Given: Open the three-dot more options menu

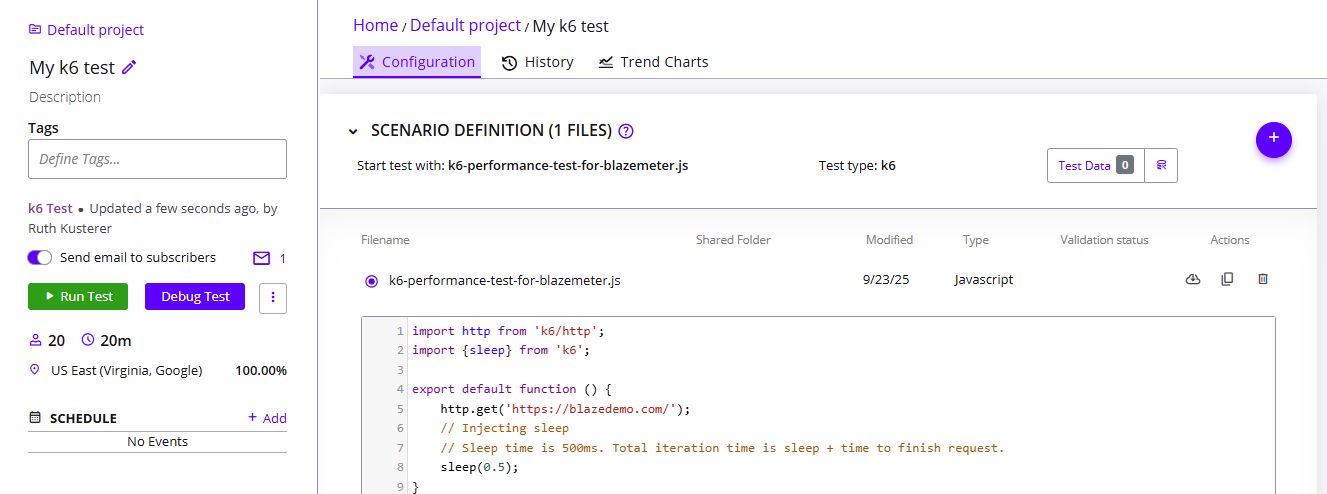Looking at the screenshot, I should tap(273, 297).
